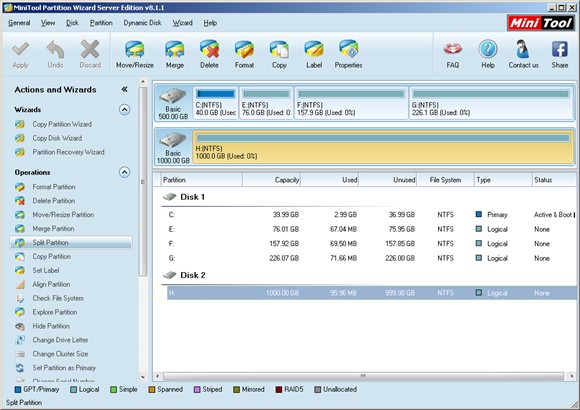Select F: partition block in disk map
Viewport: 580px width, 410px height.
coord(351,103)
